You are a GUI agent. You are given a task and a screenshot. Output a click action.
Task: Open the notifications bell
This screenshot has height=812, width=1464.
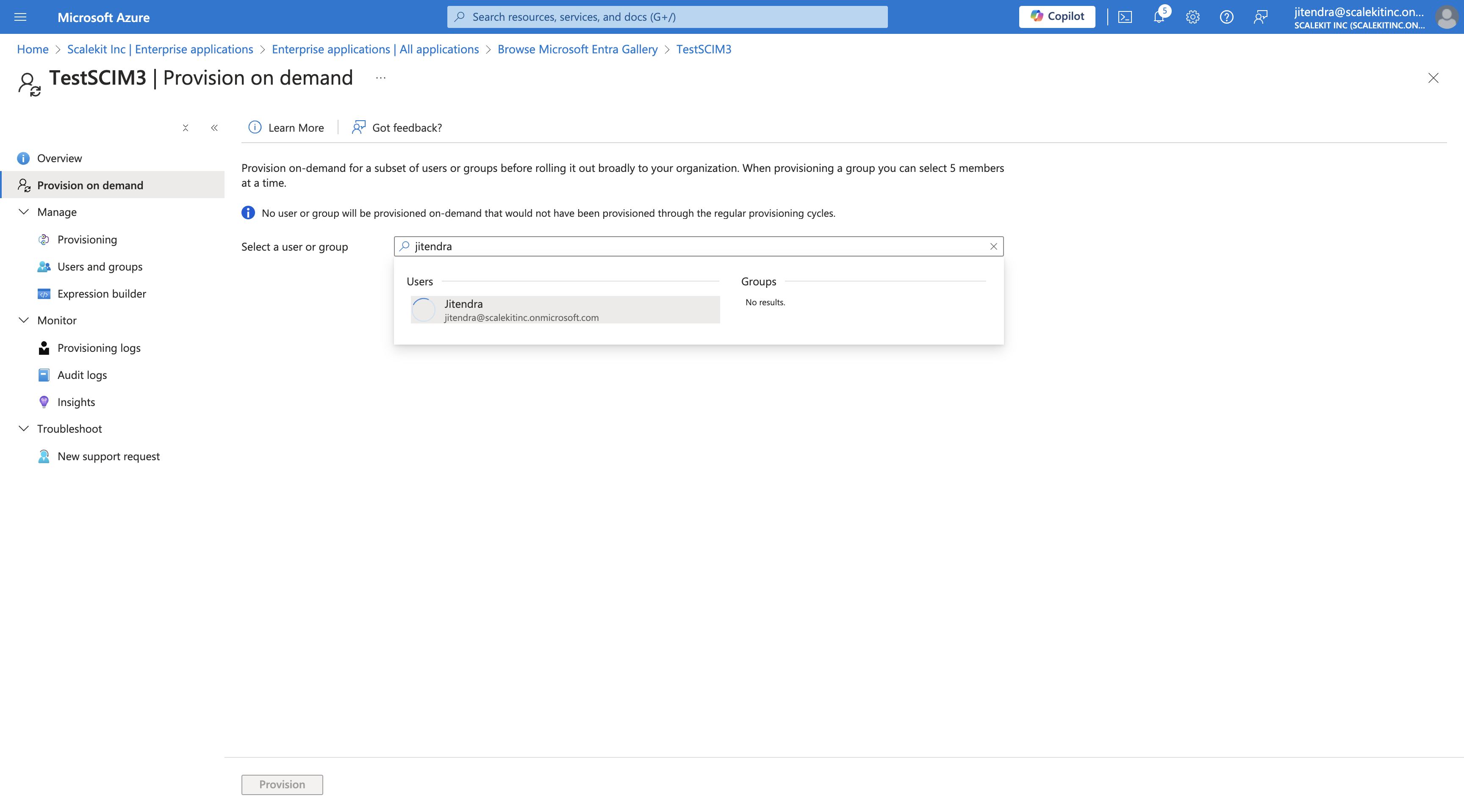click(1159, 17)
